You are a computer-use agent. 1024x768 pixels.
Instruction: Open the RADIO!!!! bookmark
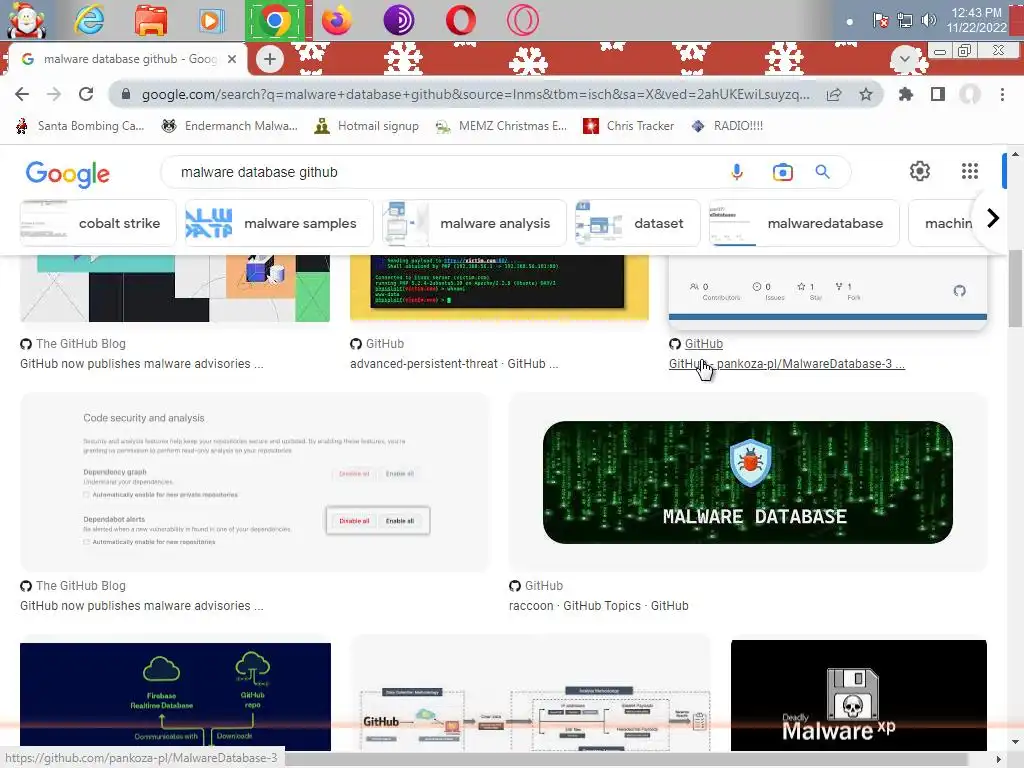pyautogui.click(x=726, y=126)
